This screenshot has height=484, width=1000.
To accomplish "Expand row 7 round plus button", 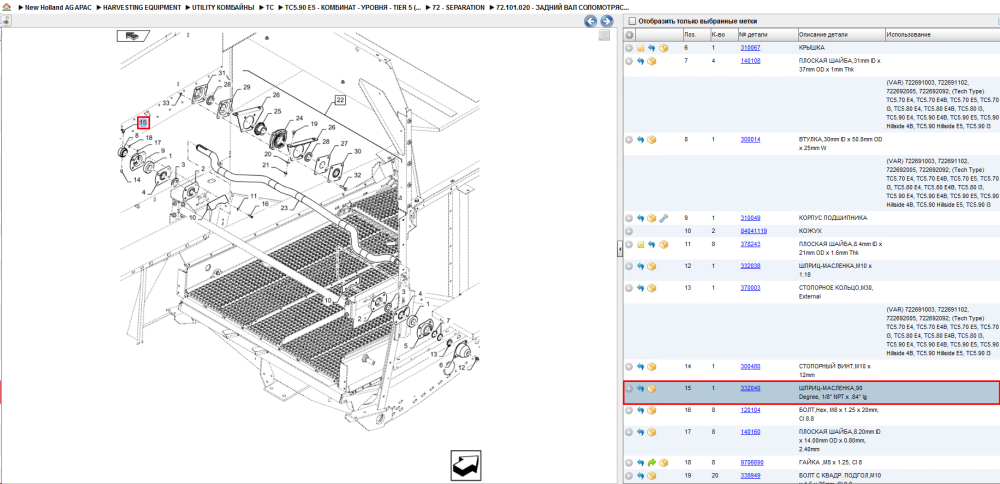I will click(629, 61).
